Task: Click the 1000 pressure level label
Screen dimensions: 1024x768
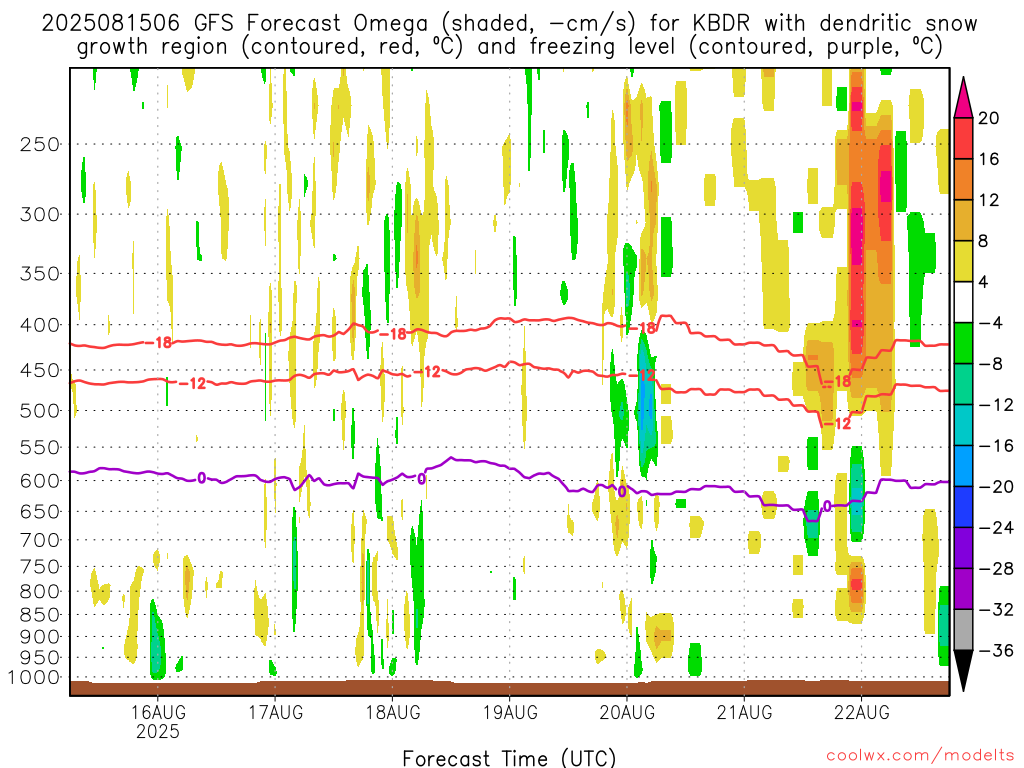Action: 34,678
